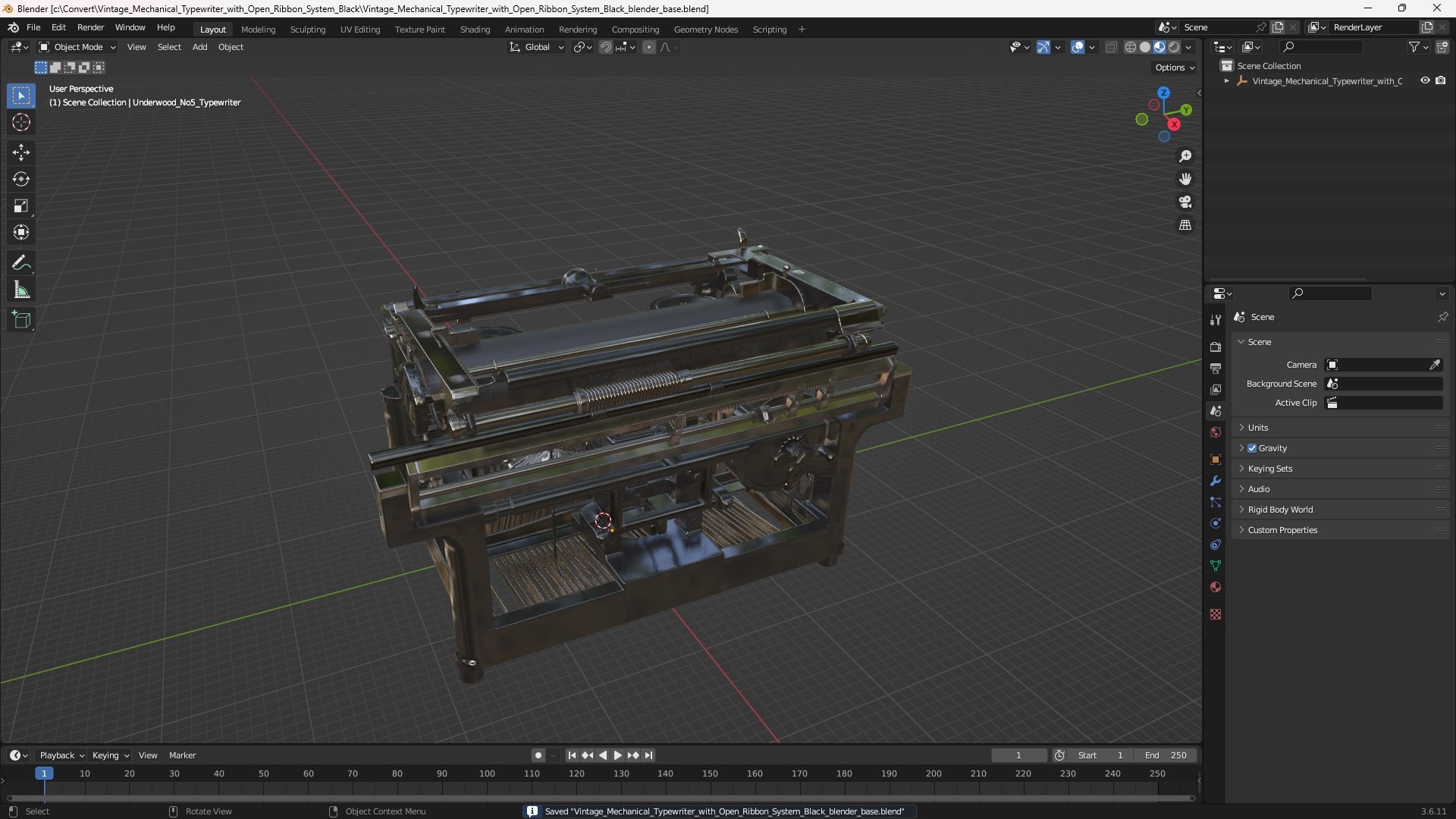
Task: Toggle the Gravity checkbox
Action: click(x=1252, y=448)
